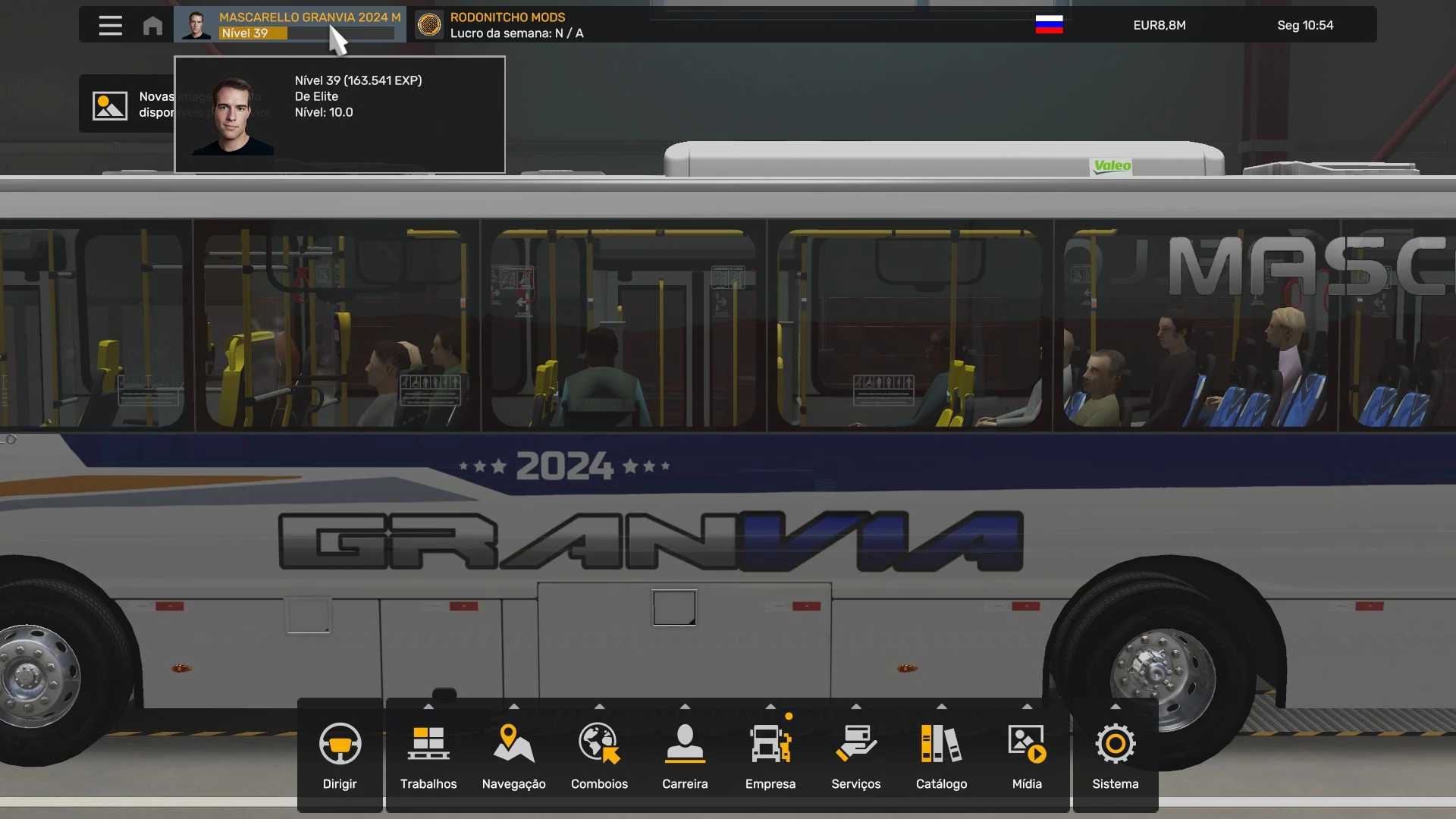1456x819 pixels.
Task: Click the home garage icon
Action: click(152, 26)
